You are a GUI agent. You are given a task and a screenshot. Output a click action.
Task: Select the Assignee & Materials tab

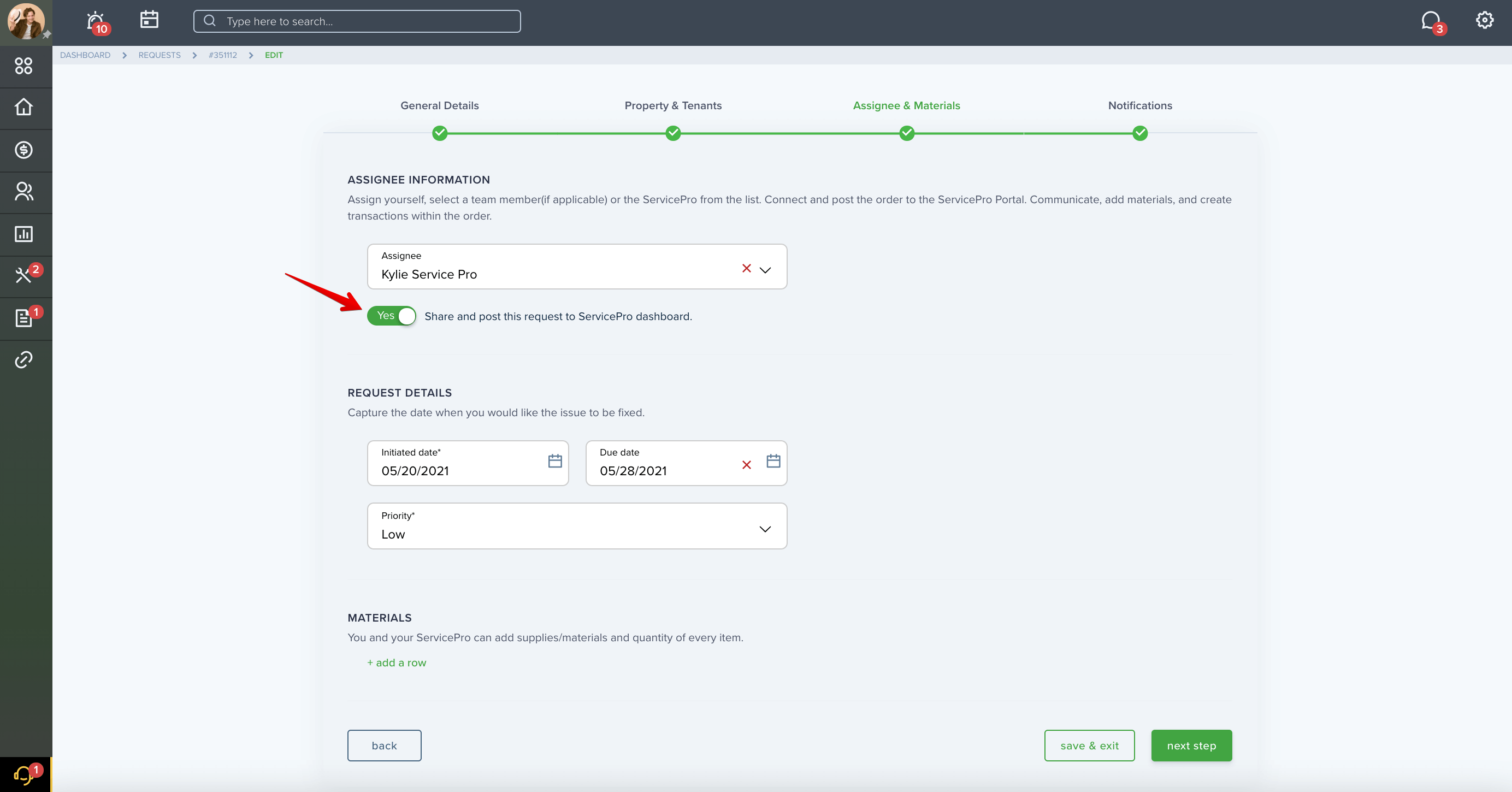[x=906, y=105]
